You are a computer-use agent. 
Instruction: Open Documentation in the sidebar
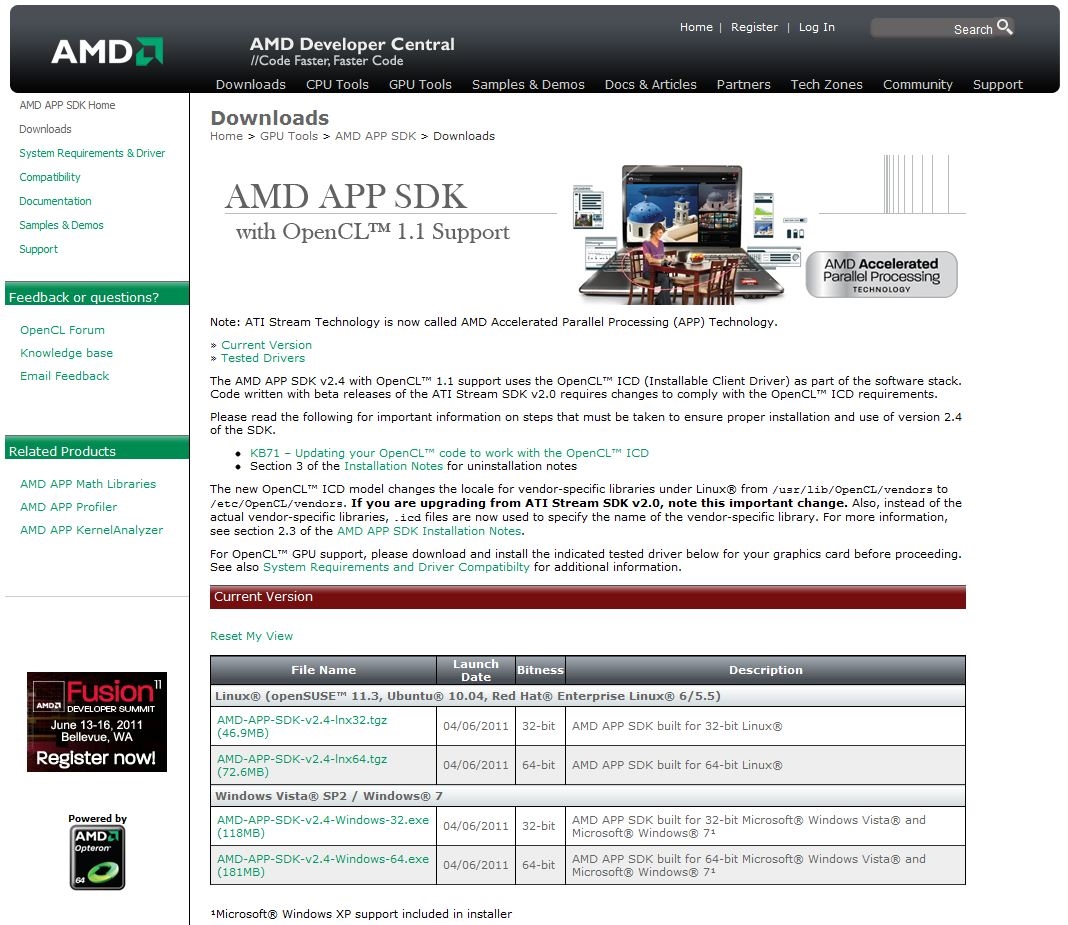55,201
